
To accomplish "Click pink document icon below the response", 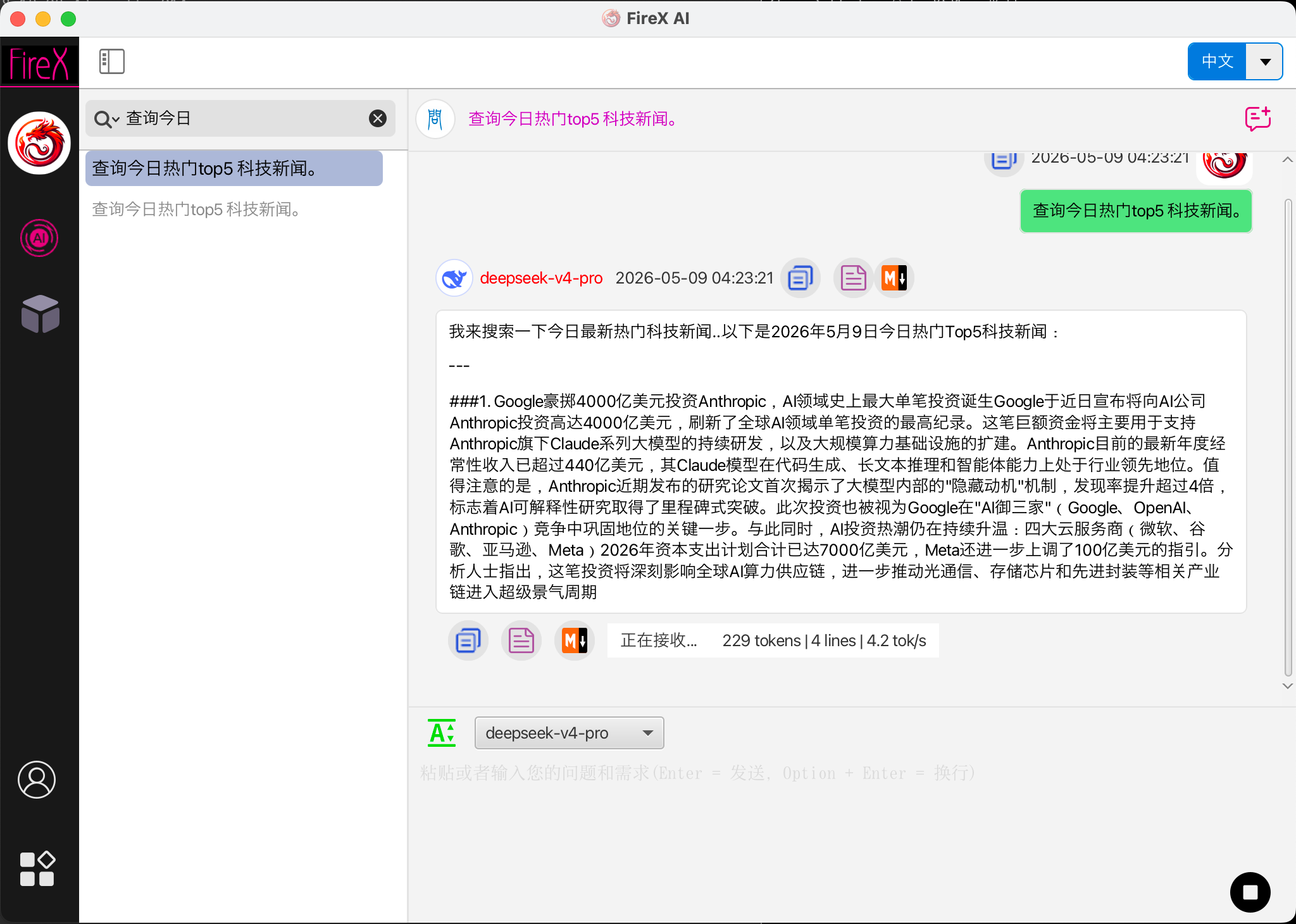I will tap(521, 640).
